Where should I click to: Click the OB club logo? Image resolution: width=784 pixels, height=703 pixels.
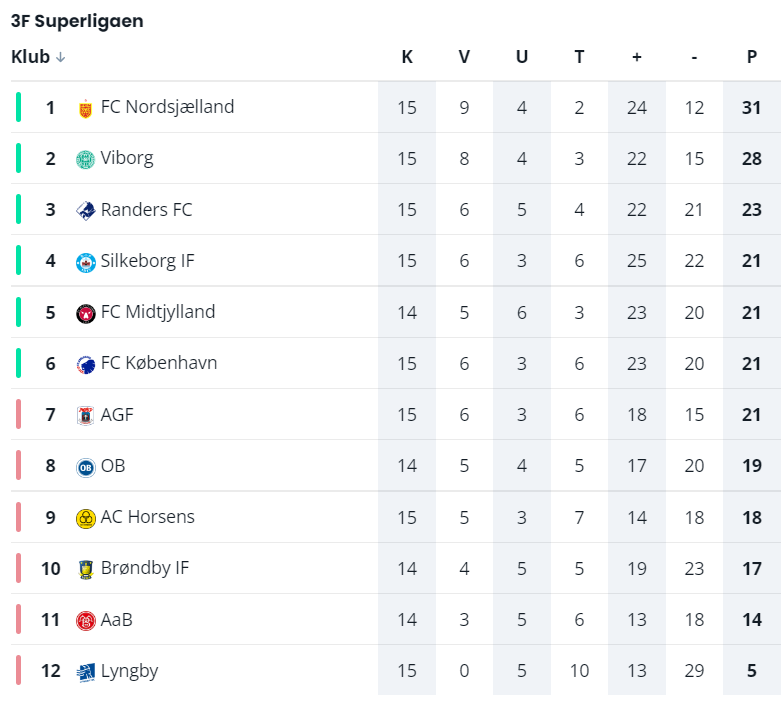(x=86, y=467)
